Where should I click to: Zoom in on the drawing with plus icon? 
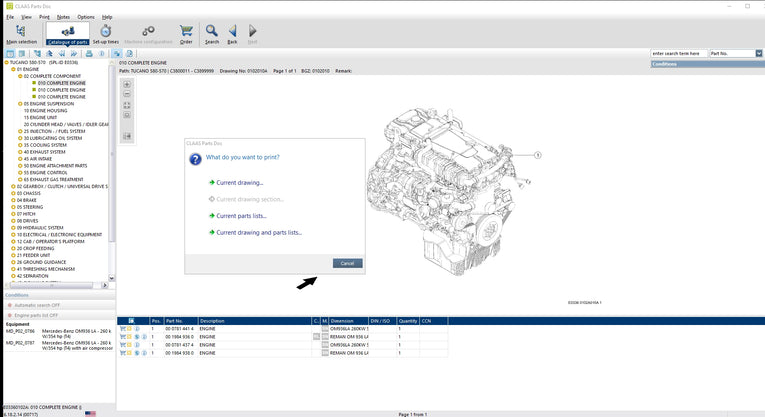[127, 85]
